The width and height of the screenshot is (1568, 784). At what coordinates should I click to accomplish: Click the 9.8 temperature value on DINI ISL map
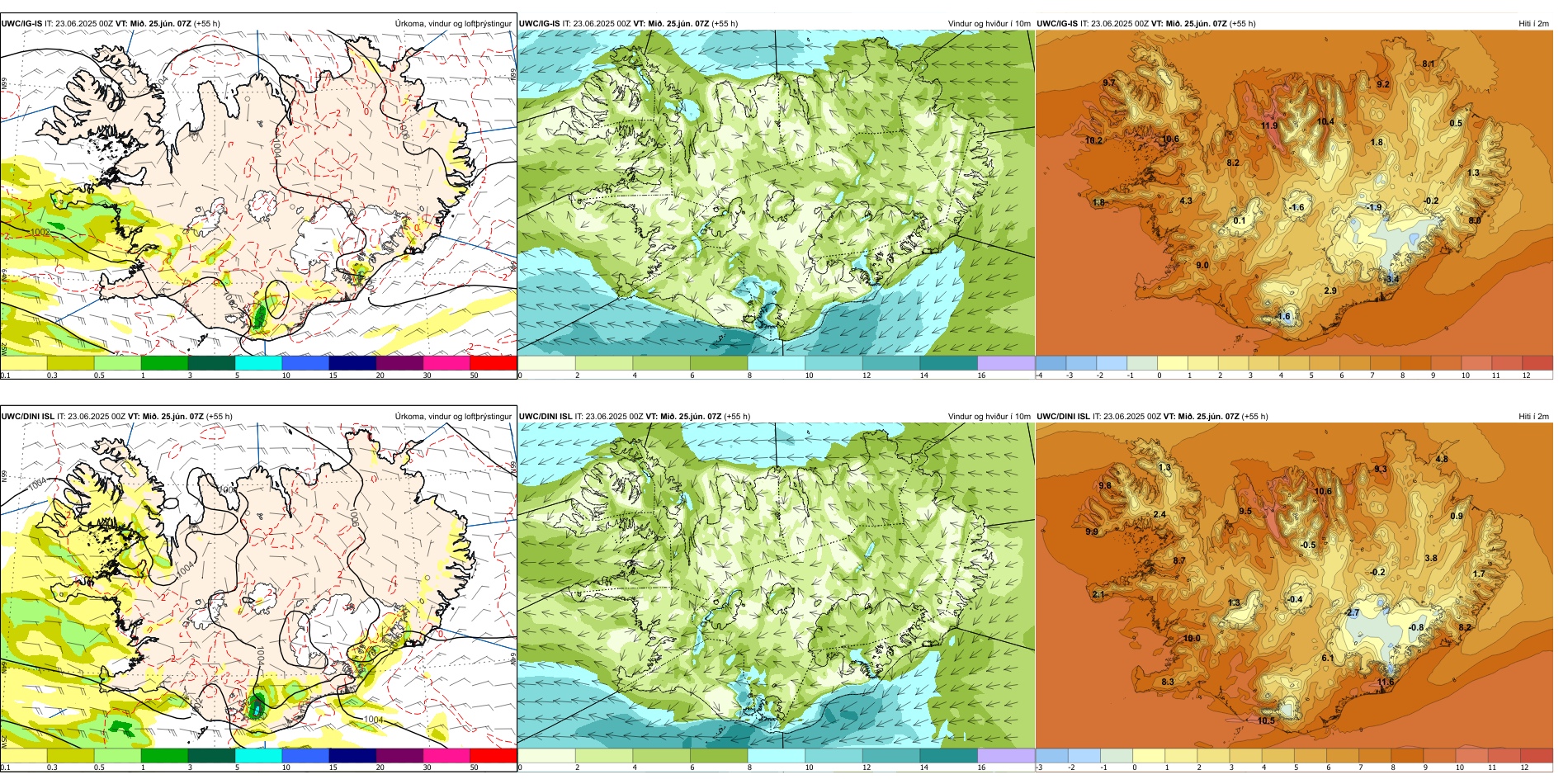(x=1105, y=486)
